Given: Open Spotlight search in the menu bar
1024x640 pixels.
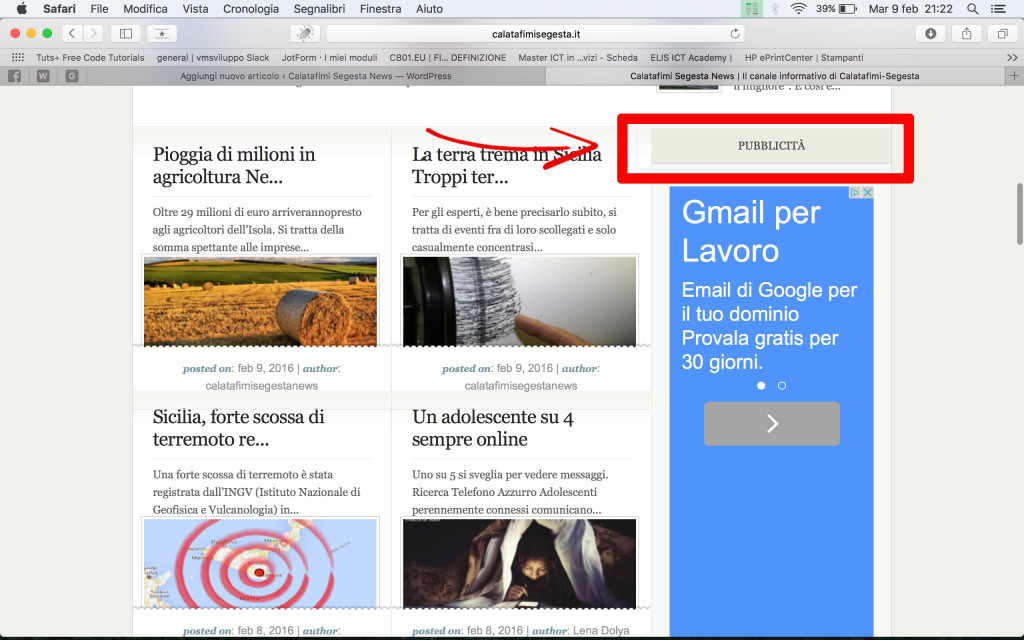Looking at the screenshot, I should 972,8.
